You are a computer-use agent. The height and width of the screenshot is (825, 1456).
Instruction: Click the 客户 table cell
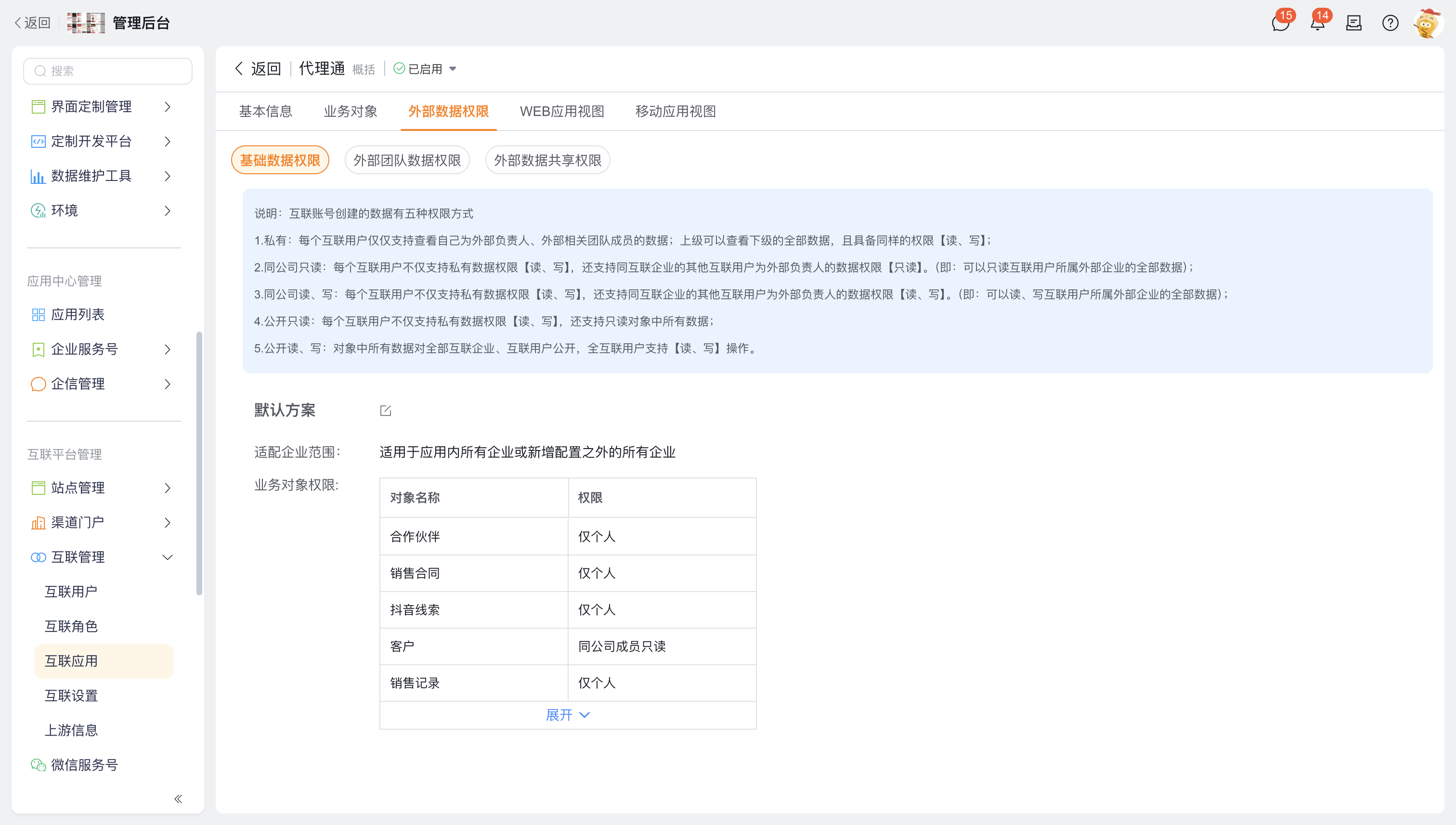(474, 646)
